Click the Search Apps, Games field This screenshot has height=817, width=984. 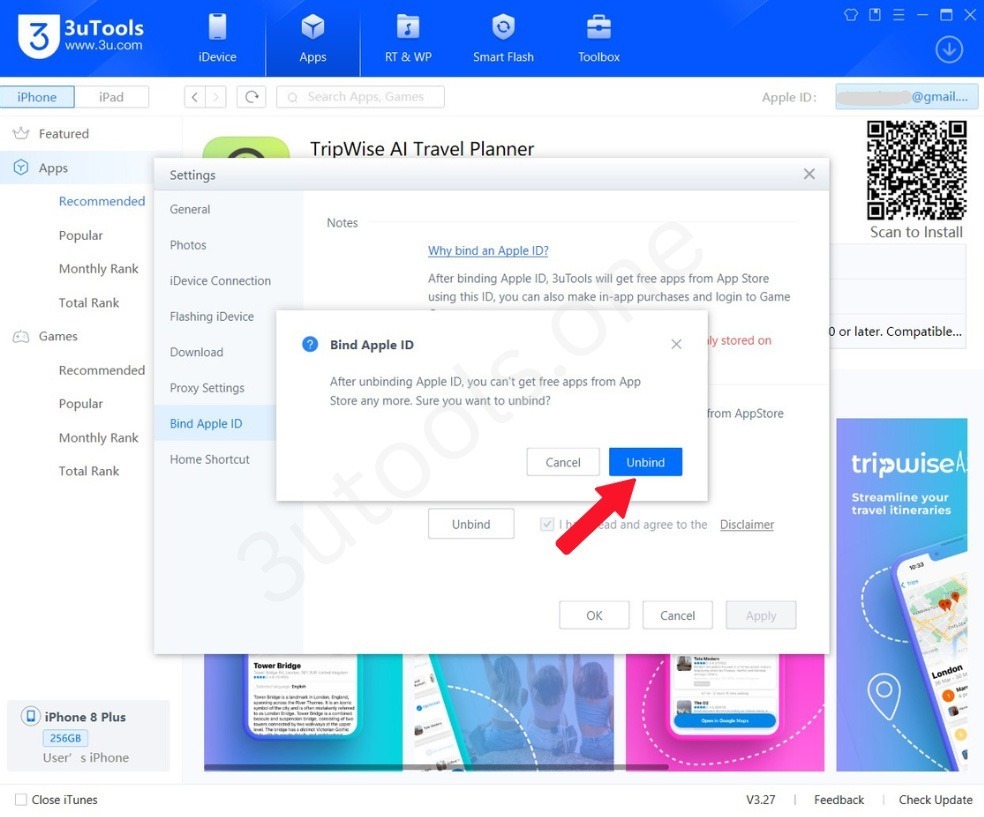point(366,97)
